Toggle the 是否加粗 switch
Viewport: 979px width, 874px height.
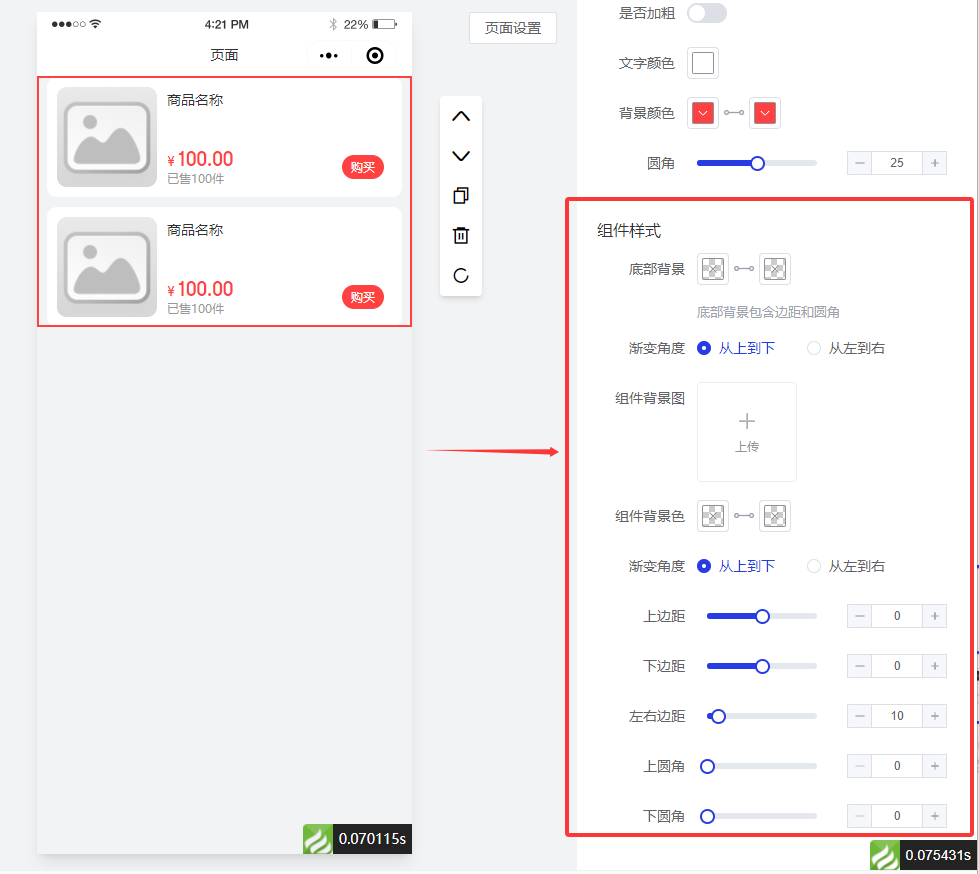point(706,12)
